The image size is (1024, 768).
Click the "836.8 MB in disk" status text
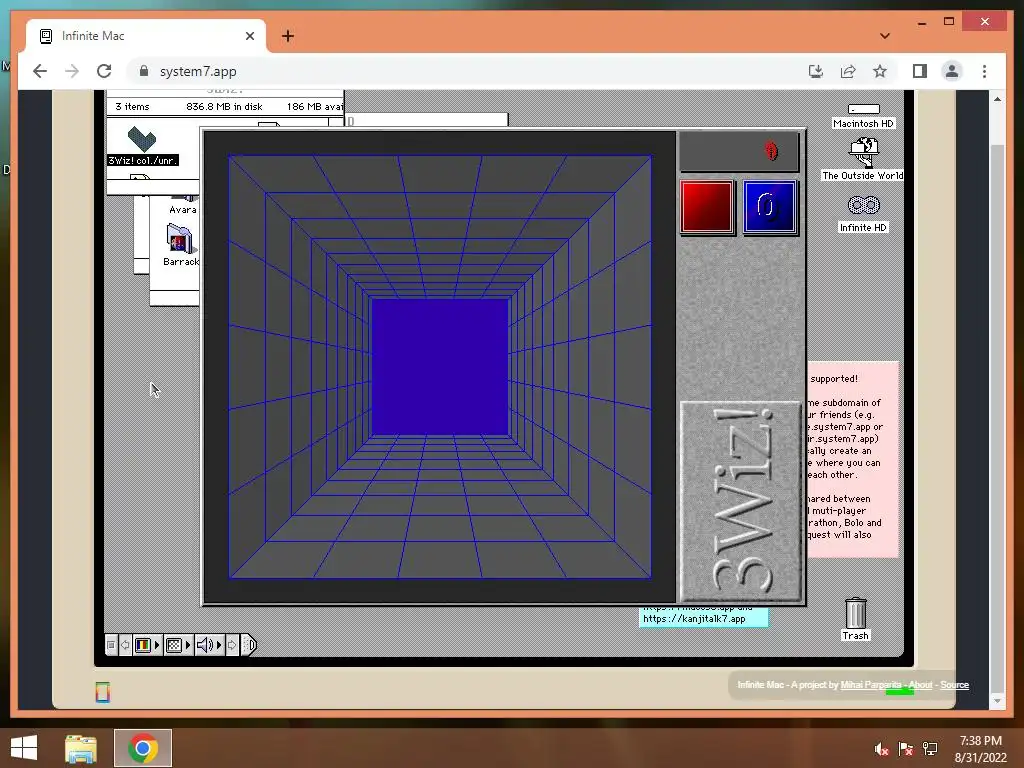coord(224,106)
